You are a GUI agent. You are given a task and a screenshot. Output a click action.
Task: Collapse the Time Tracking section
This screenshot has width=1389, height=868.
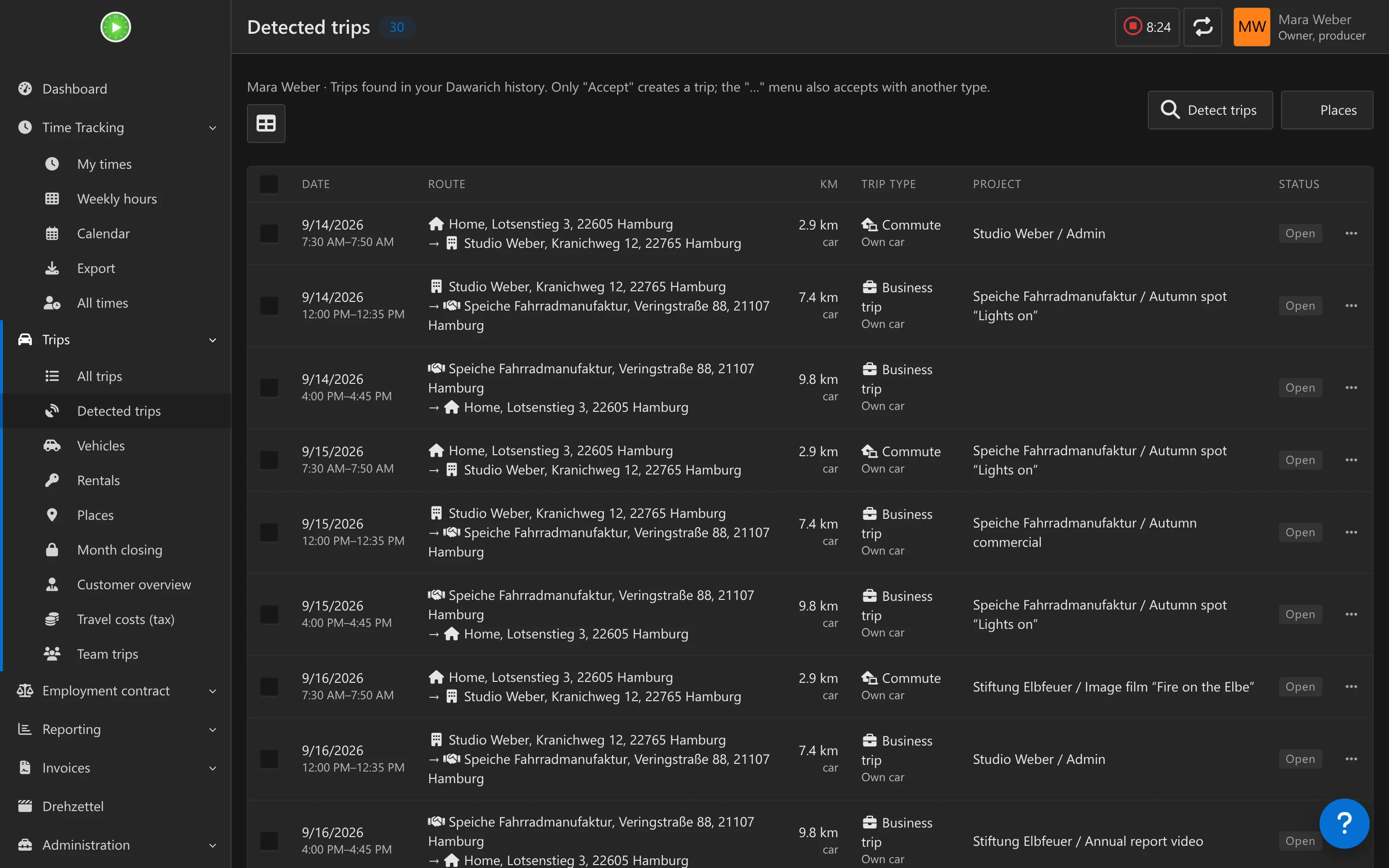(115, 127)
